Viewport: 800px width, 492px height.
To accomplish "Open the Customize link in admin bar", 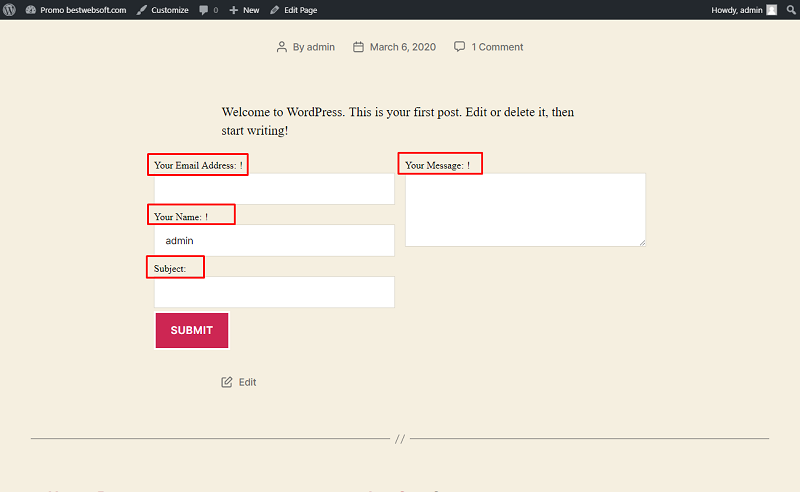I will [x=162, y=10].
